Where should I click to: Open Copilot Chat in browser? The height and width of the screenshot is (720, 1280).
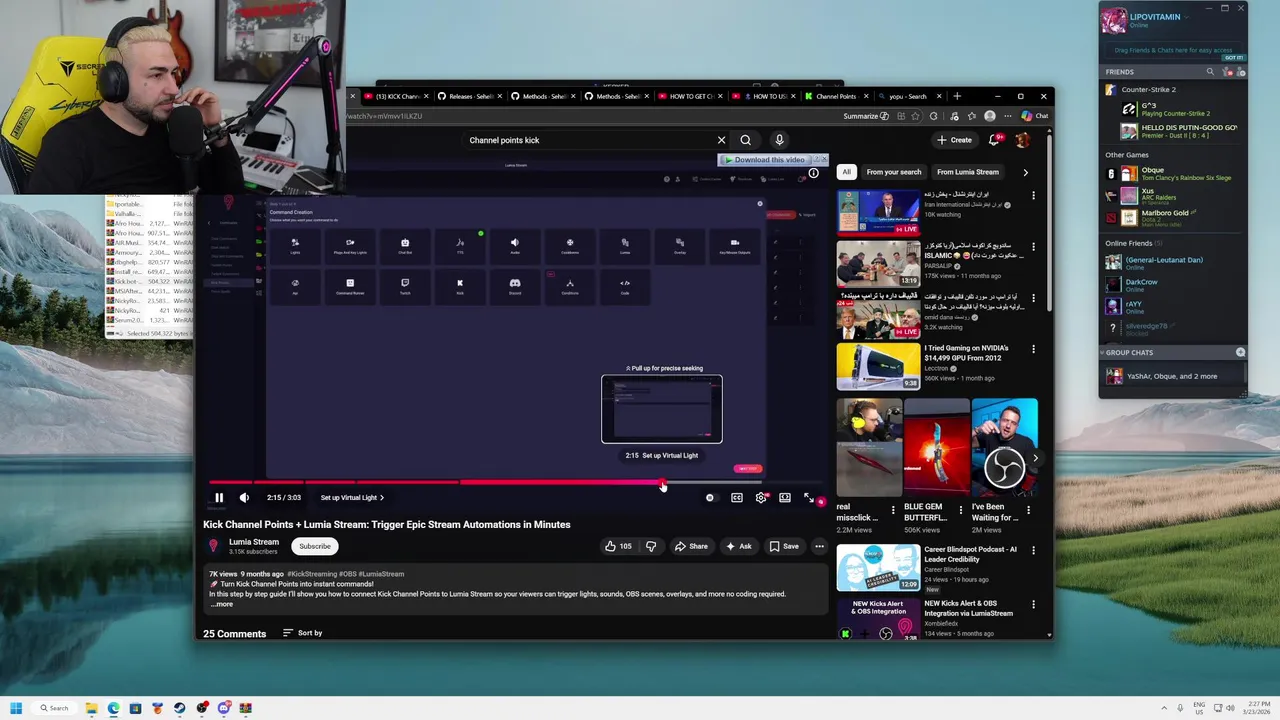click(1035, 116)
